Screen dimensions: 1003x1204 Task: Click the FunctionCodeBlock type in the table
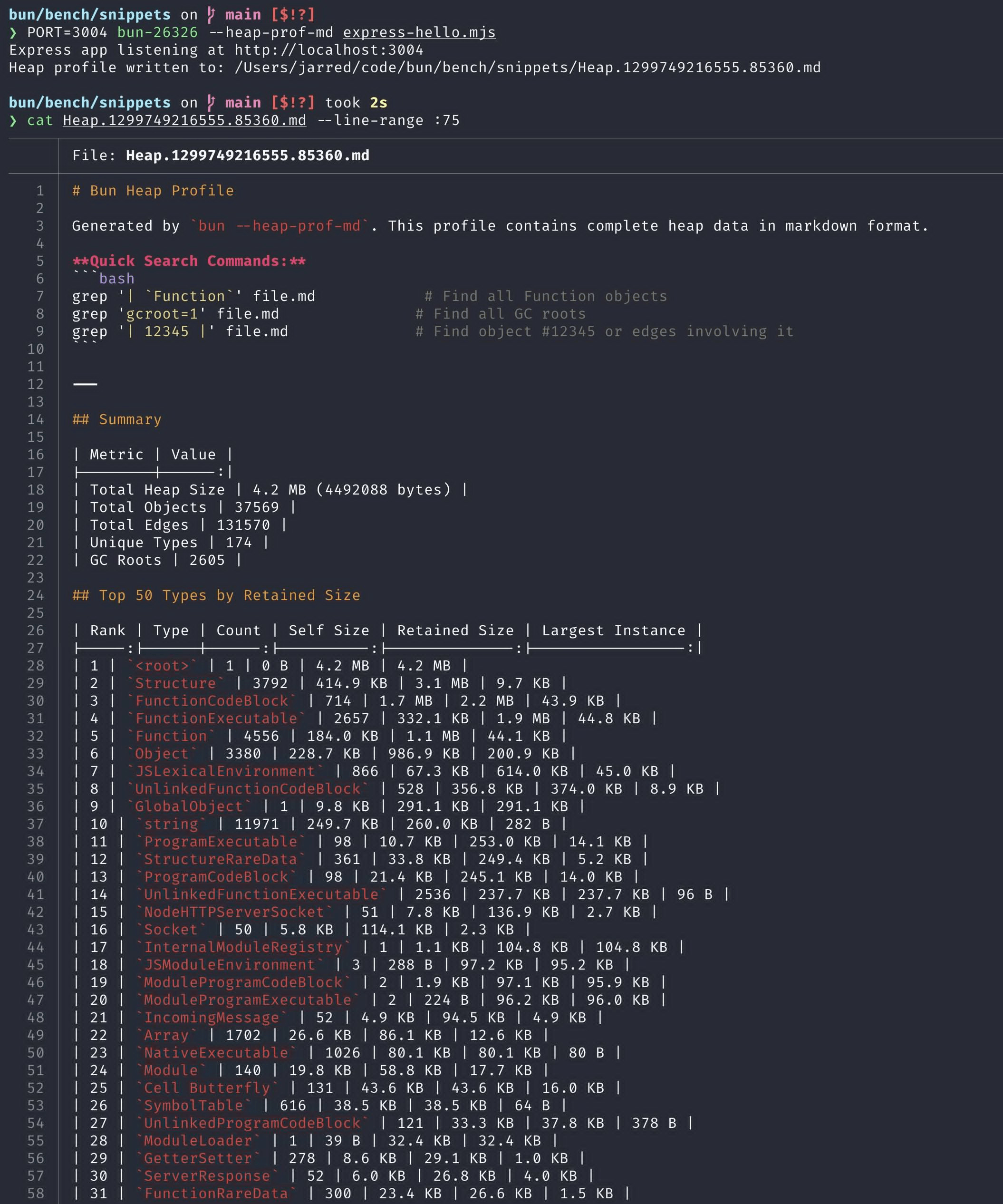212,701
